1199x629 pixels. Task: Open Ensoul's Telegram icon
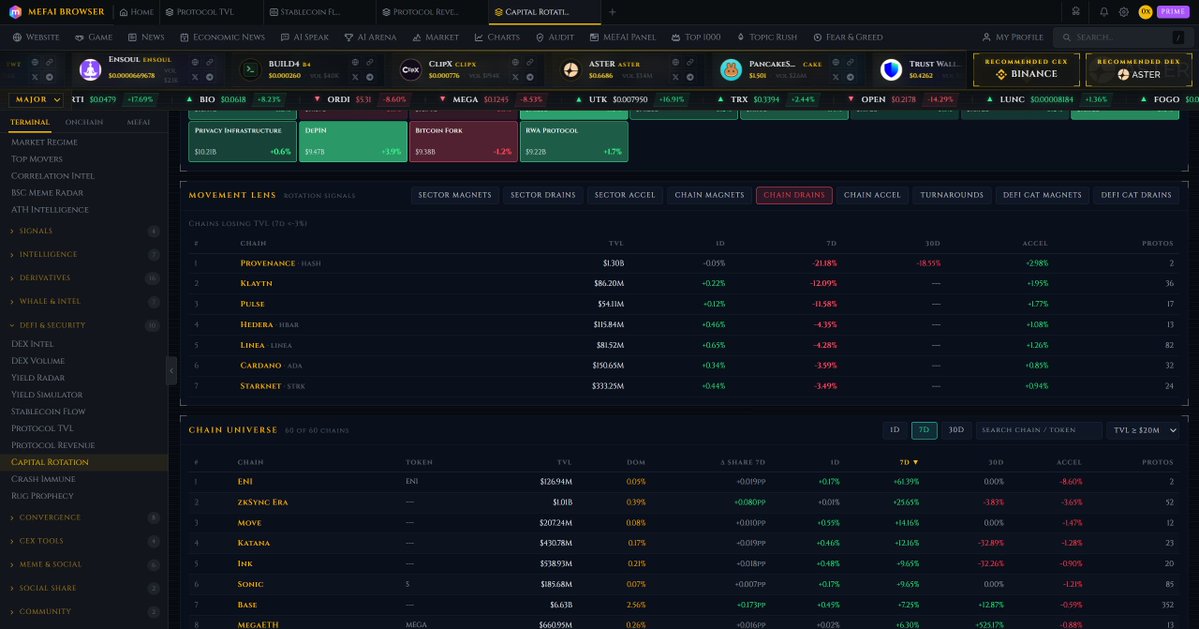click(x=210, y=77)
